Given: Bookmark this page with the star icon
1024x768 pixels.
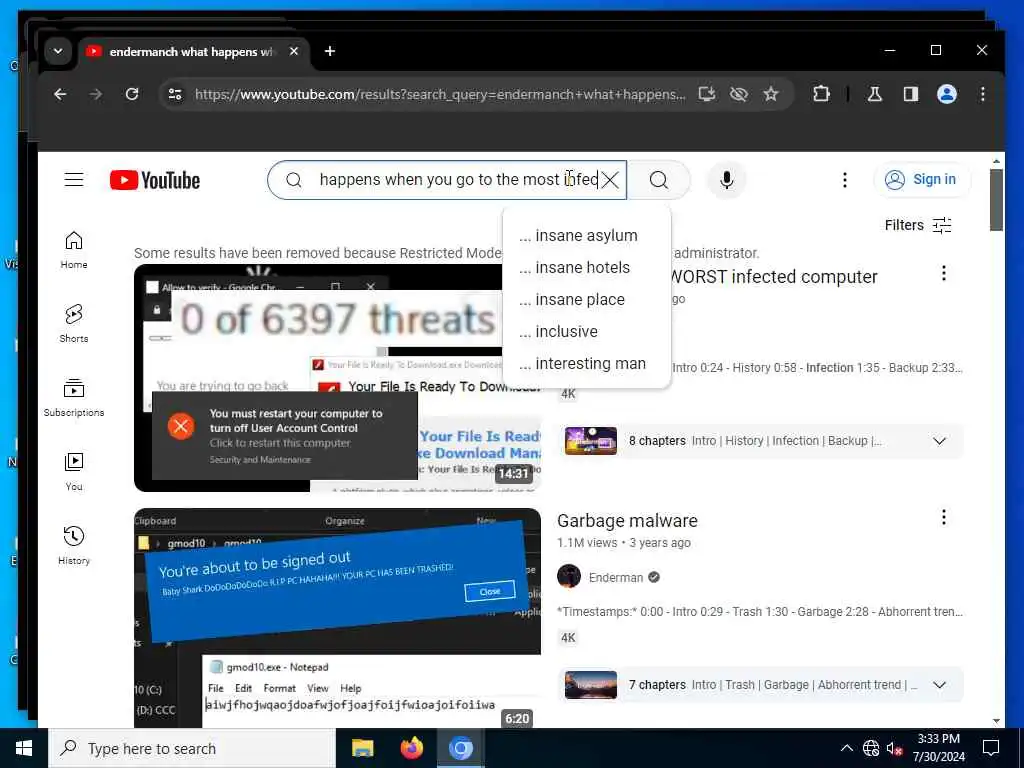Looking at the screenshot, I should click(x=771, y=94).
